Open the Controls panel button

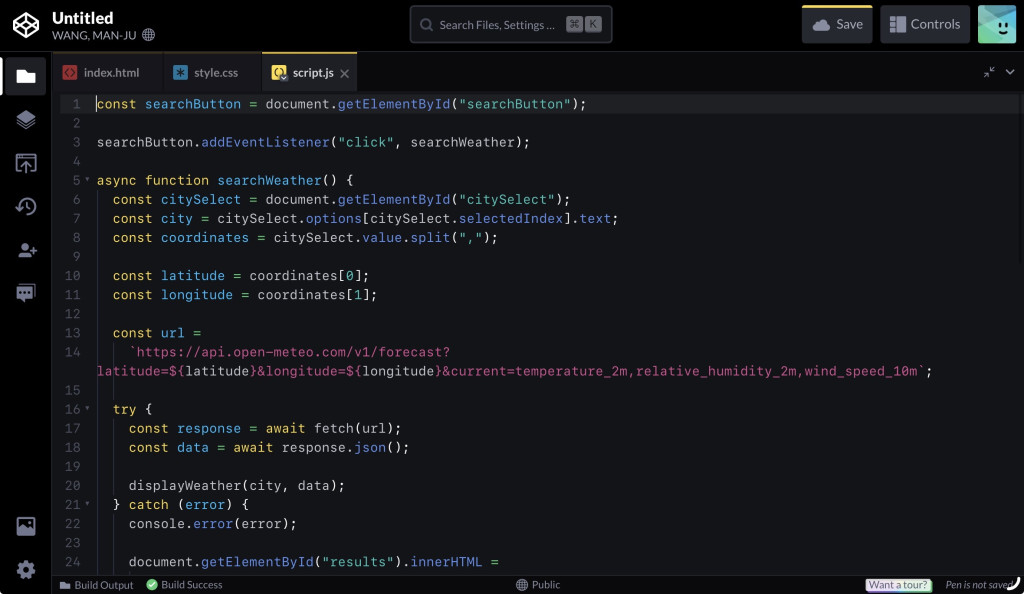coord(925,24)
